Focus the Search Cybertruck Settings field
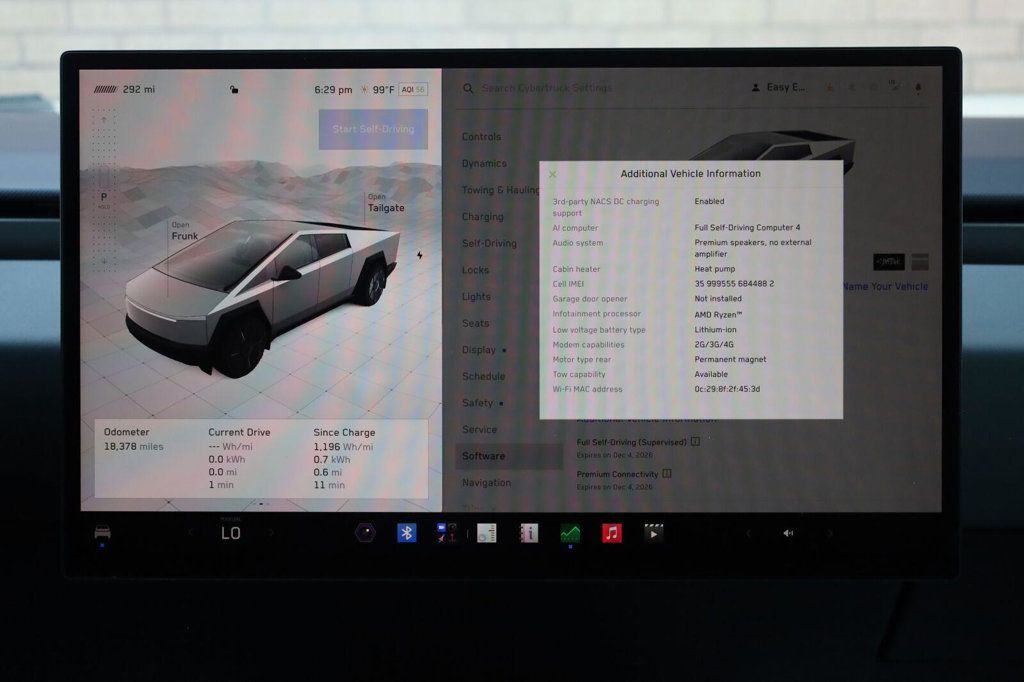Viewport: 1024px width, 682px height. point(547,88)
